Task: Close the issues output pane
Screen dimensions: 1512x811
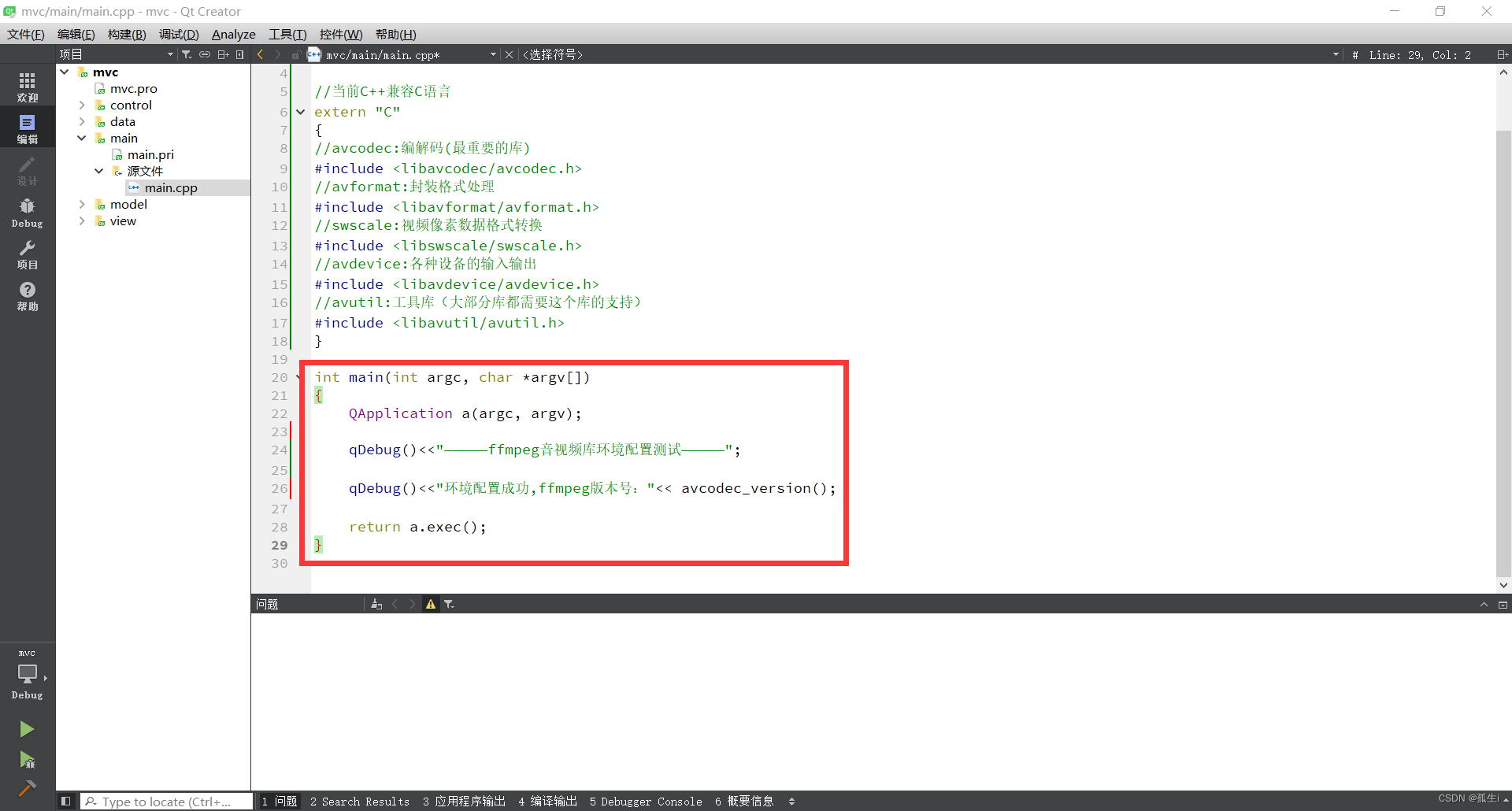Action: (x=1503, y=604)
